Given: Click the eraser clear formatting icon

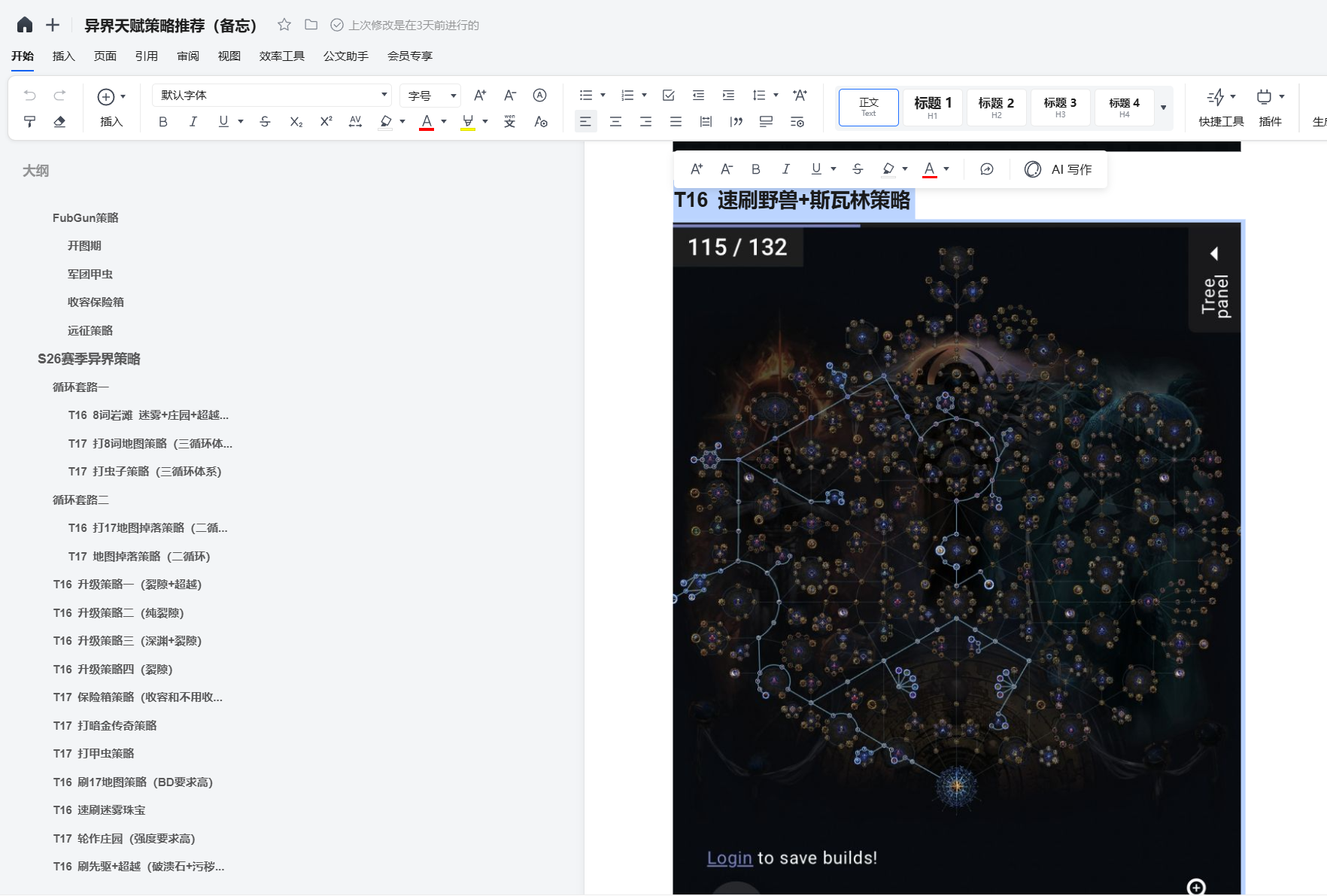Looking at the screenshot, I should click(59, 122).
